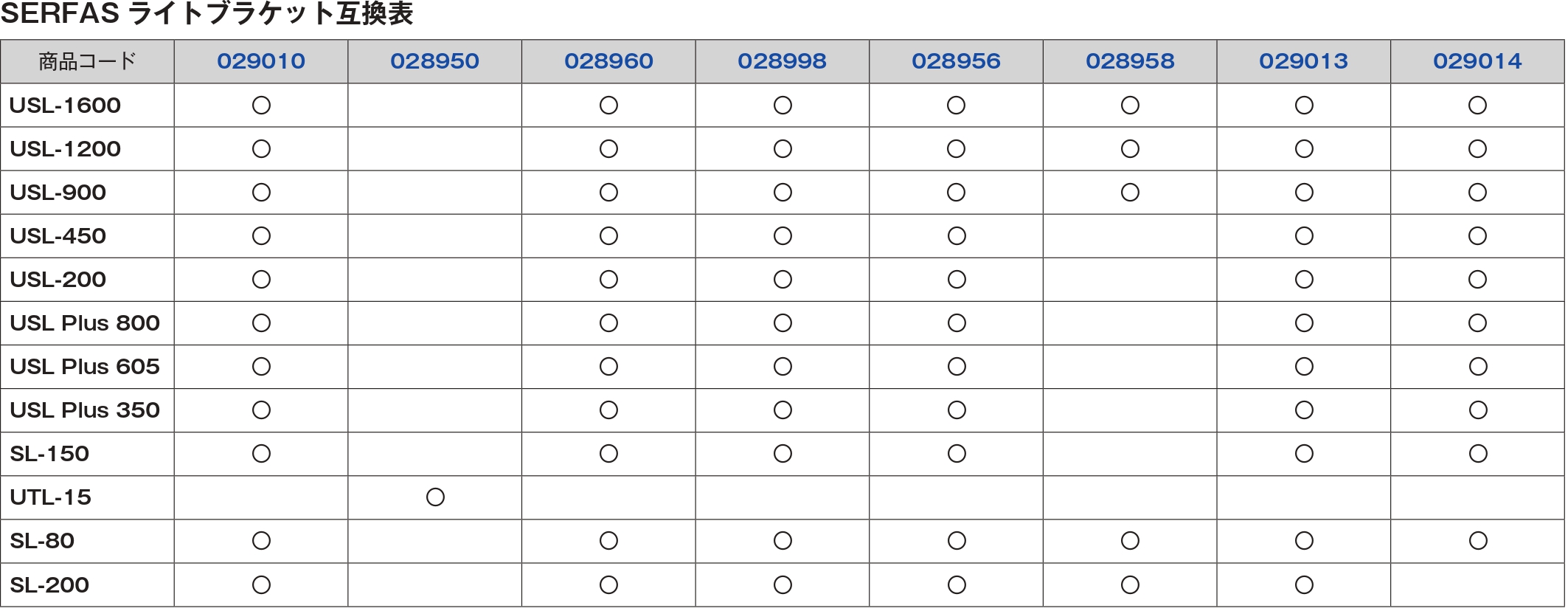Image resolution: width=1568 pixels, height=611 pixels.
Task: Select the USL-1600 circle under 029010
Action: 261,106
